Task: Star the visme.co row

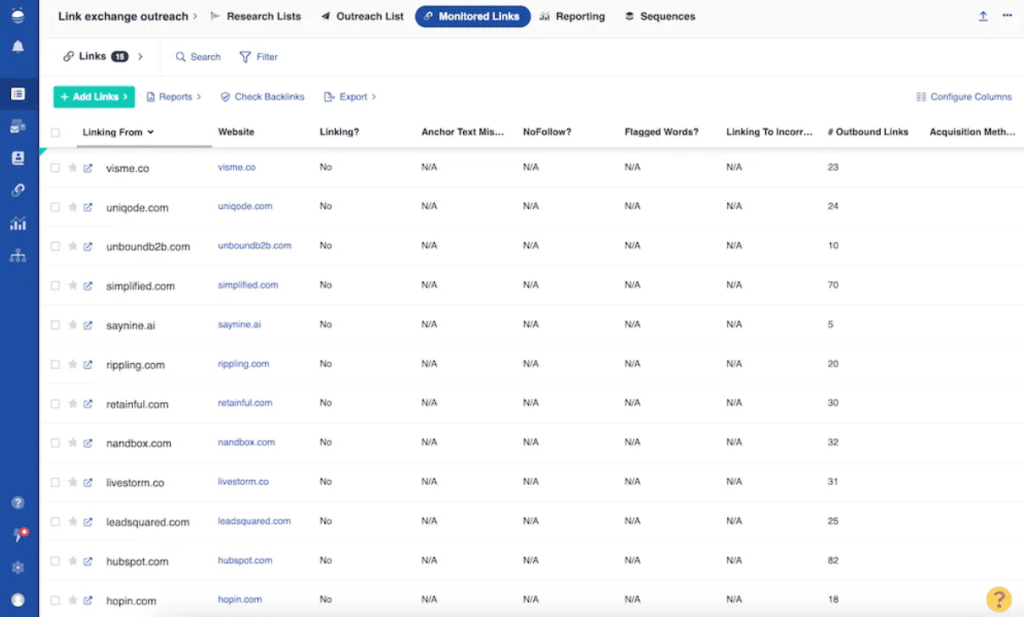Action: [73, 168]
